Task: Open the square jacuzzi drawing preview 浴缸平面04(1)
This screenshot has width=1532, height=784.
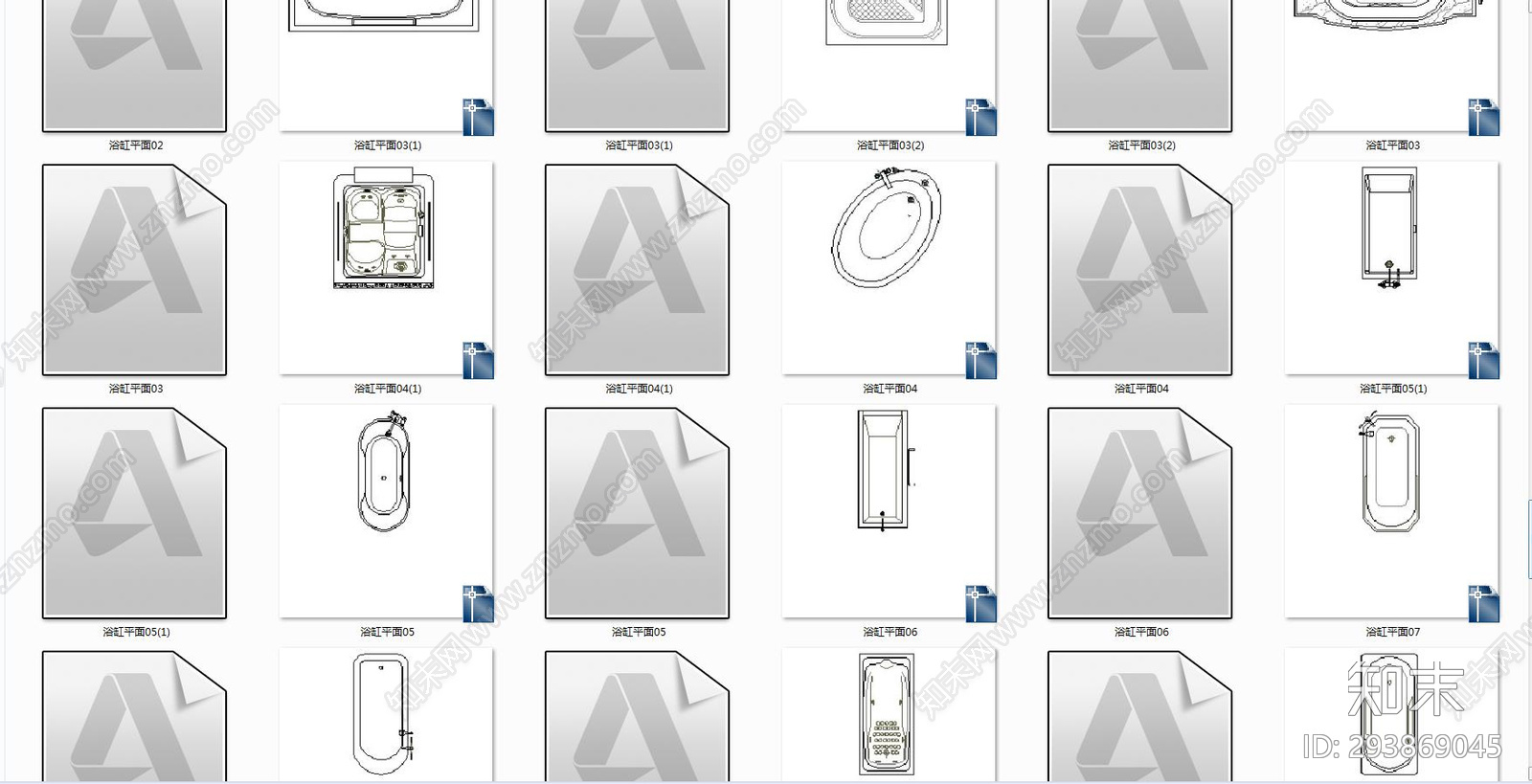Action: [x=386, y=268]
